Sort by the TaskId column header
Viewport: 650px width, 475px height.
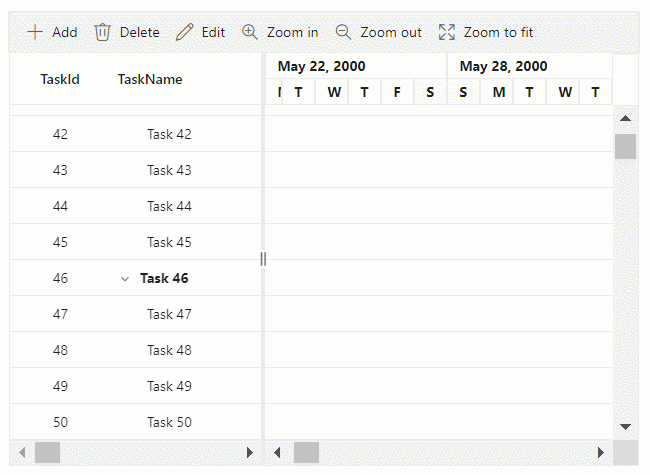pyautogui.click(x=60, y=79)
